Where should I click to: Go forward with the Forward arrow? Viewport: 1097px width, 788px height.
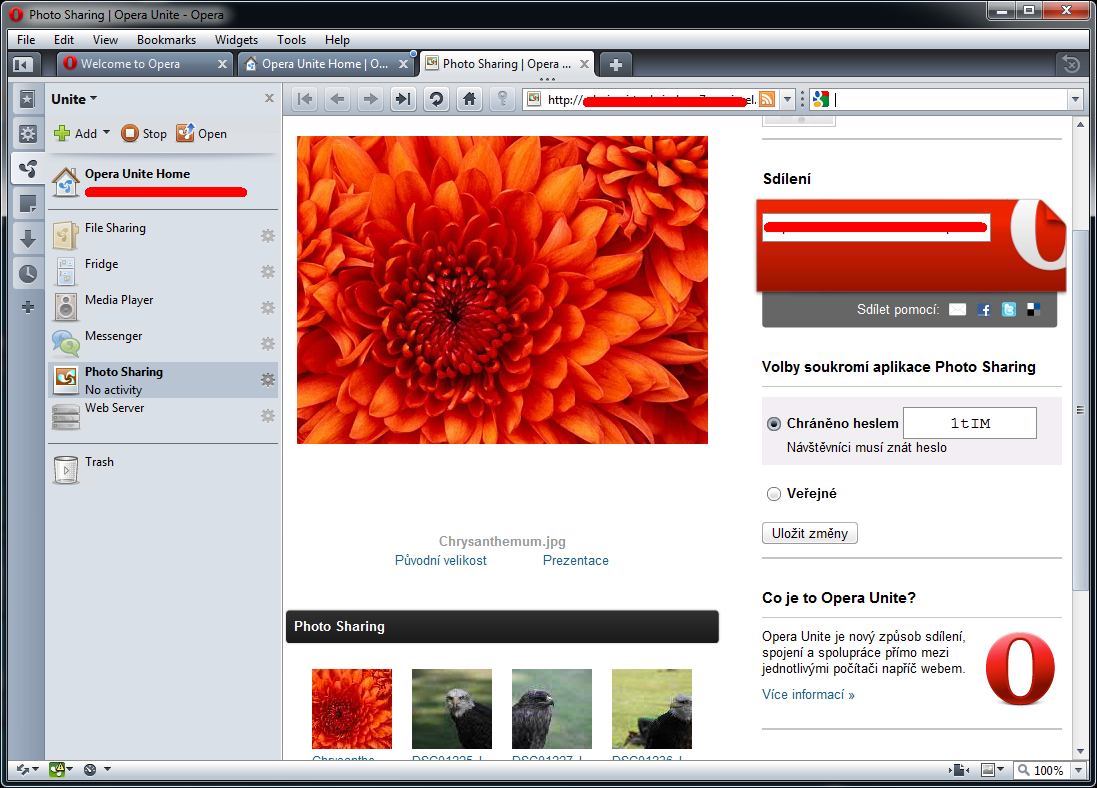[x=370, y=99]
